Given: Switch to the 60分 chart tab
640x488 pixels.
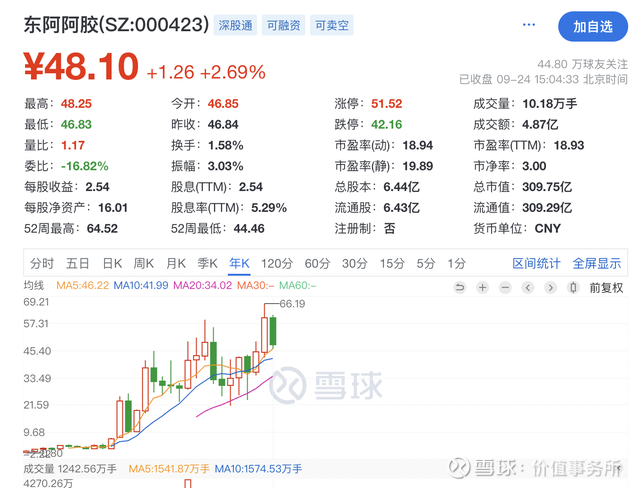Looking at the screenshot, I should (x=317, y=264).
